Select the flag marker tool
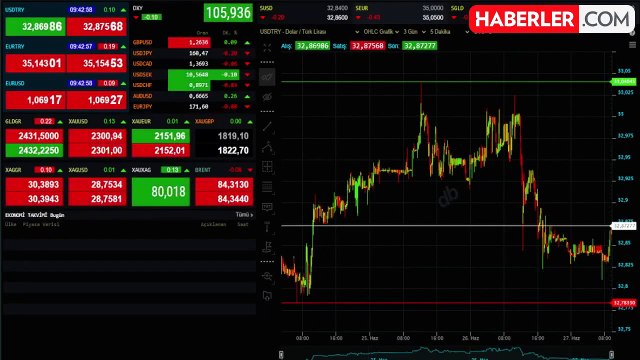This screenshot has width=640, height=360. [x=267, y=247]
